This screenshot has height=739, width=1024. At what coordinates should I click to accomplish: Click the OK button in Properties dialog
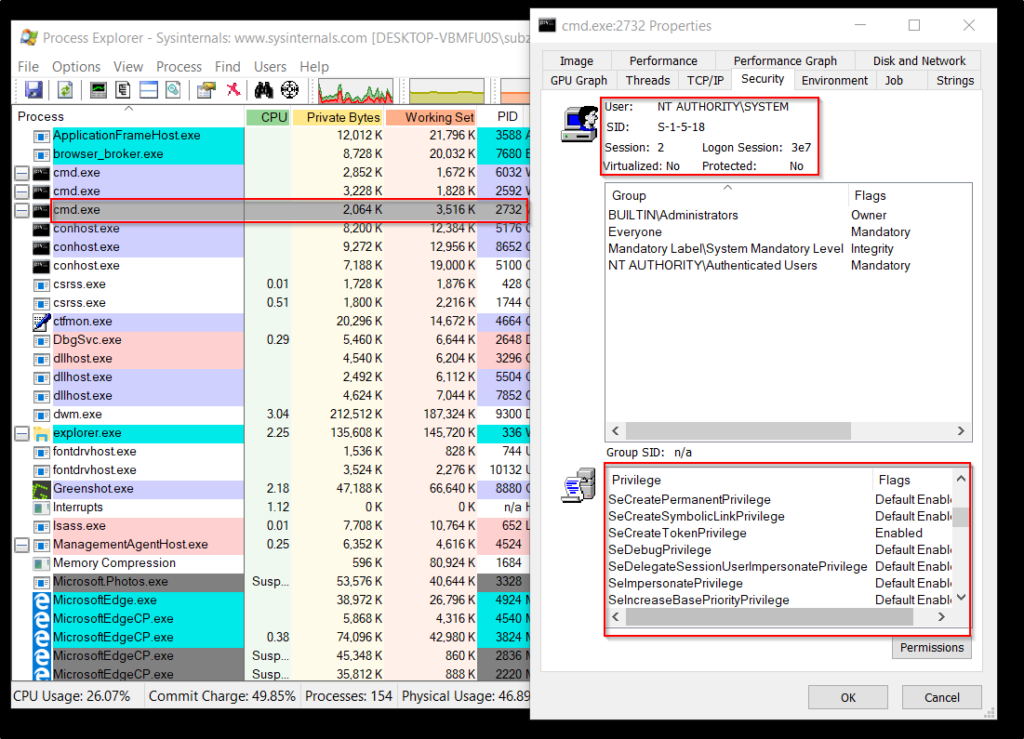click(848, 697)
